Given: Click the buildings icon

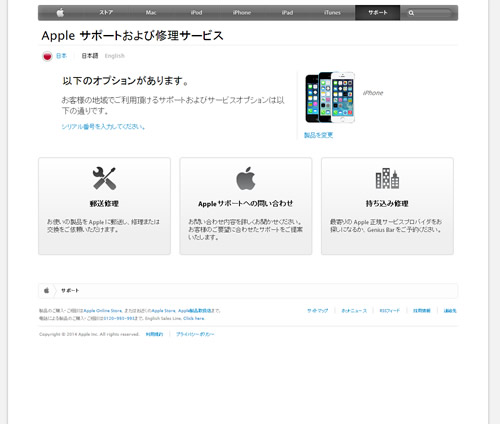Looking at the screenshot, I should point(387,178).
